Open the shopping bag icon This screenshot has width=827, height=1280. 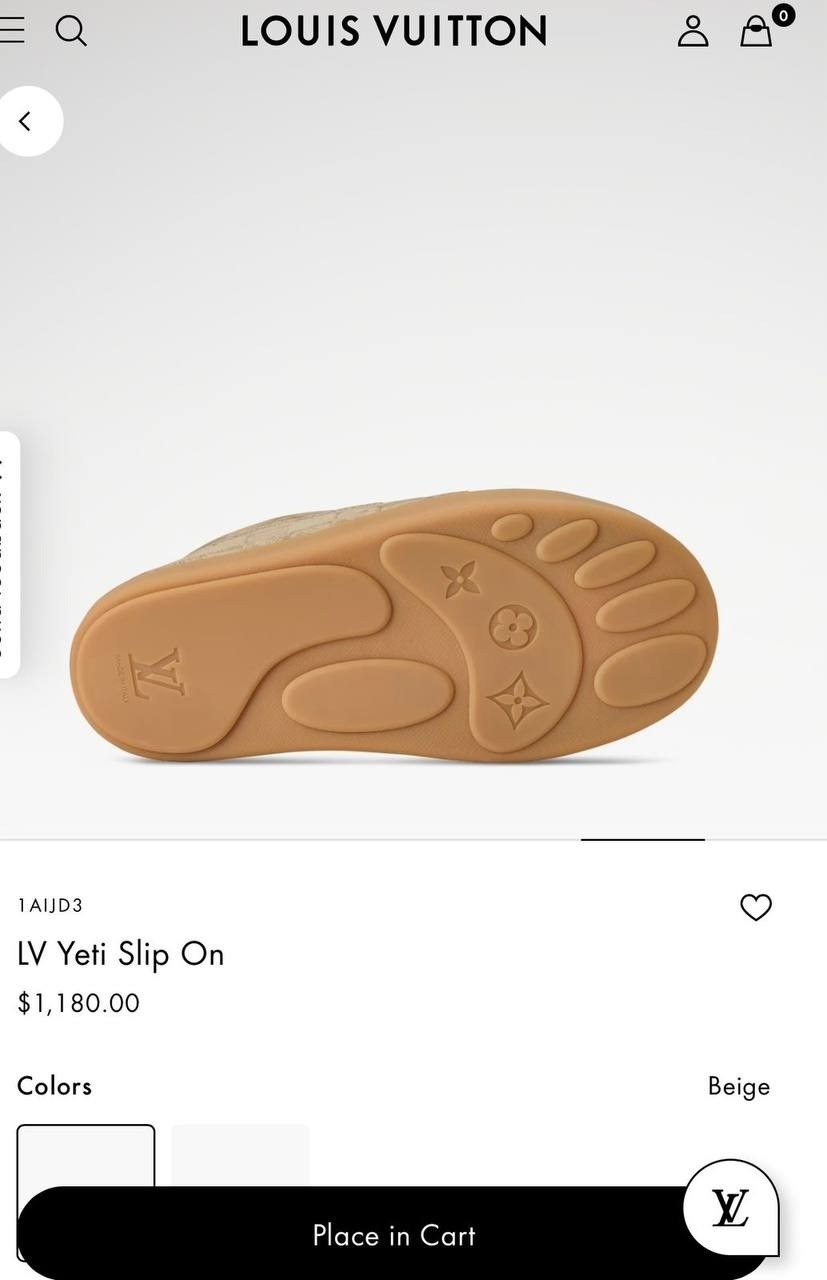(756, 33)
